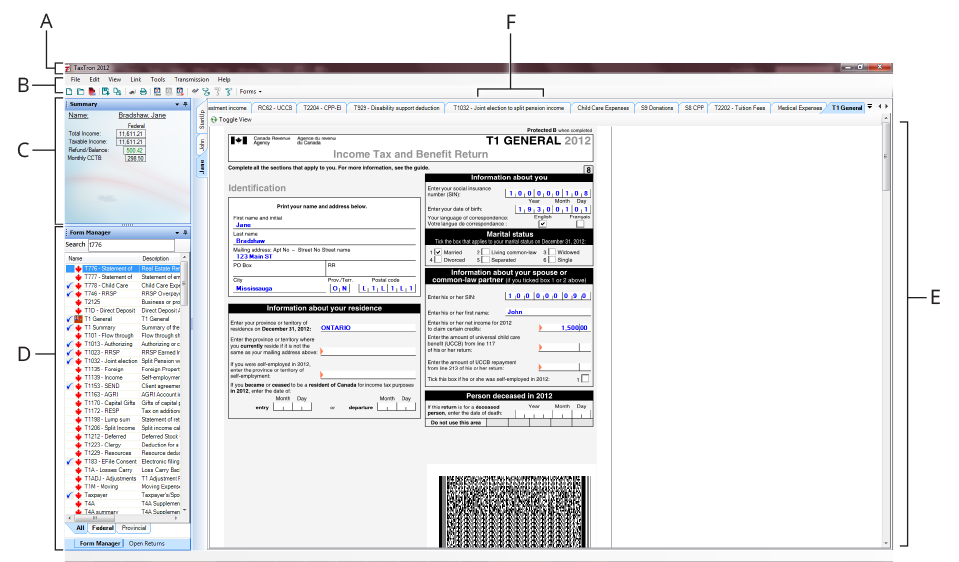The image size is (959, 562).
Task: Open the Summary panel dropdown arrow
Action: tap(176, 104)
